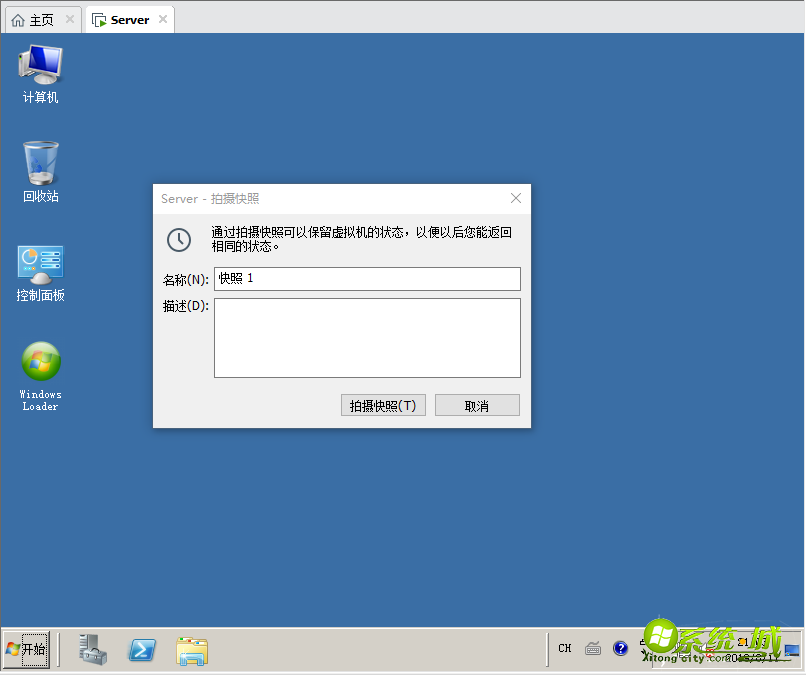
Task: Open the 开始 Start menu
Action: pyautogui.click(x=26, y=649)
